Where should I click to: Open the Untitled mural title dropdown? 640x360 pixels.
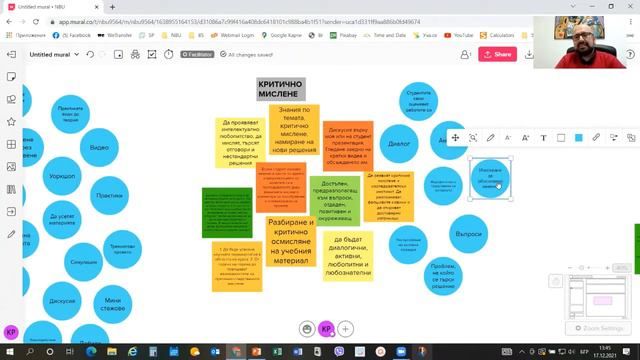tap(54, 54)
